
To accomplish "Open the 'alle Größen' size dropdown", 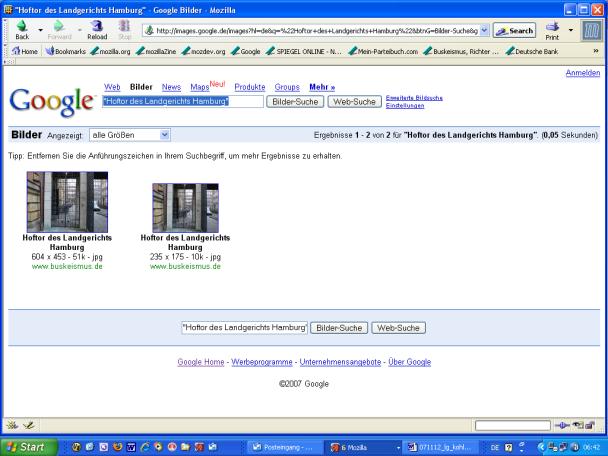I will tap(130, 135).
